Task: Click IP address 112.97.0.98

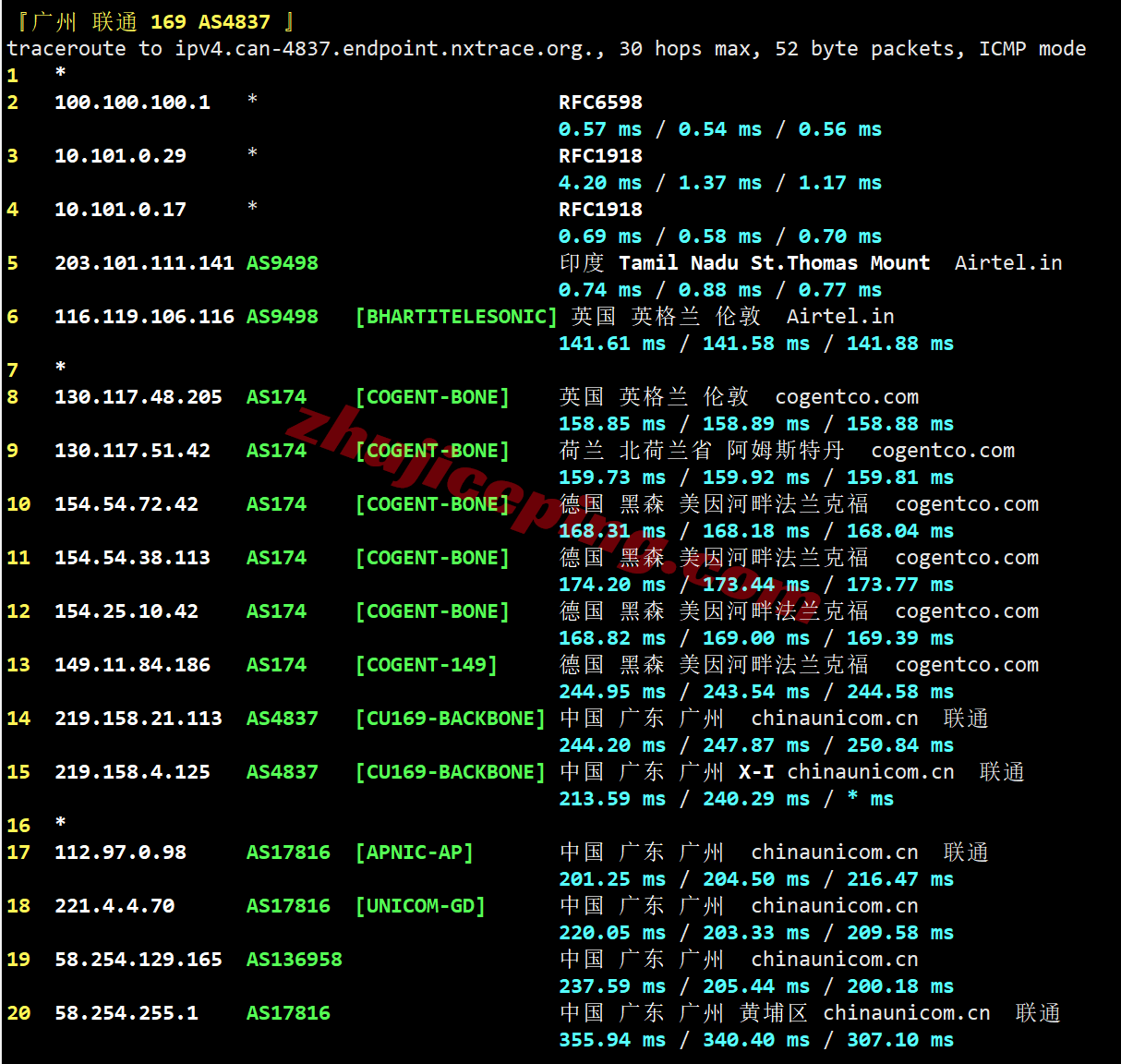Action: pos(120,852)
